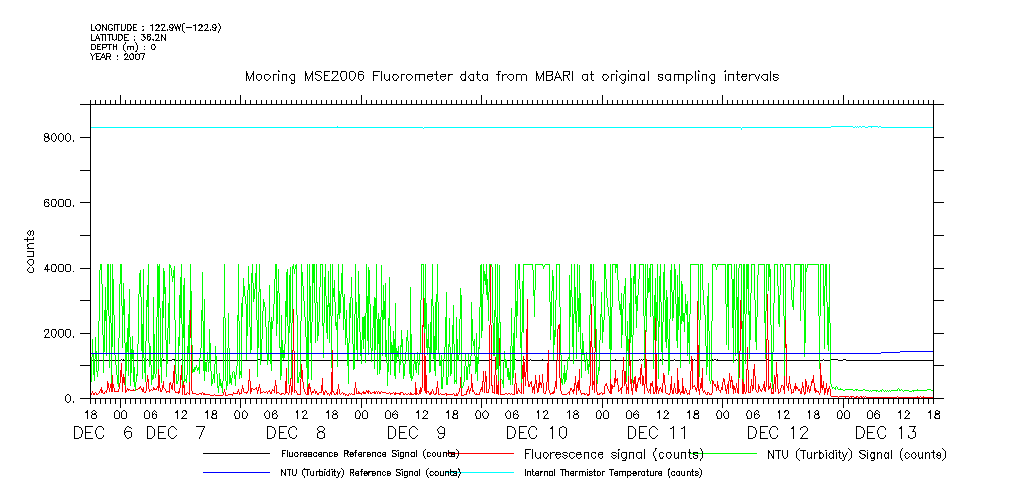Screen dimensions: 1009x504
Task: Select the DEC 8 date label
Action: [296, 433]
